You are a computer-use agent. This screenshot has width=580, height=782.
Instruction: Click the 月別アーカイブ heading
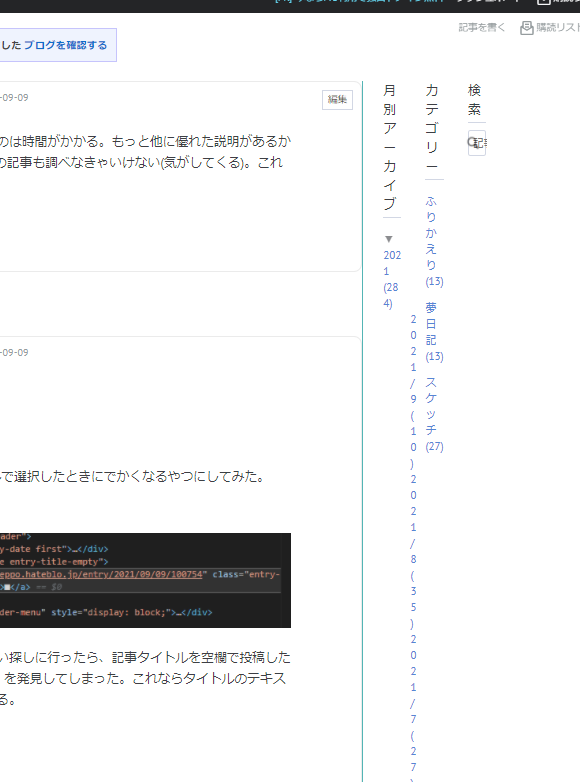click(x=389, y=147)
